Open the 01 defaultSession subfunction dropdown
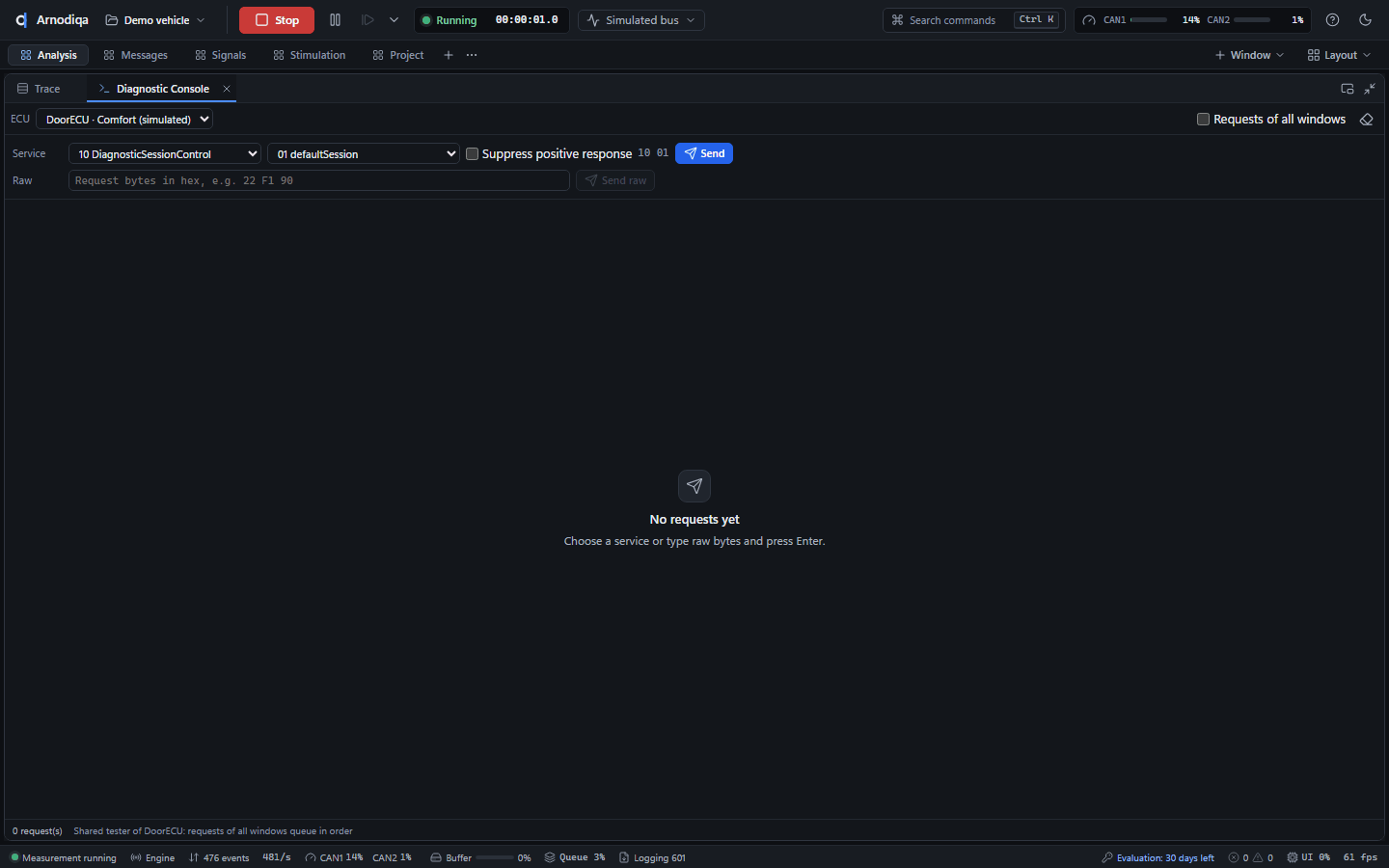1389x868 pixels. [x=364, y=154]
